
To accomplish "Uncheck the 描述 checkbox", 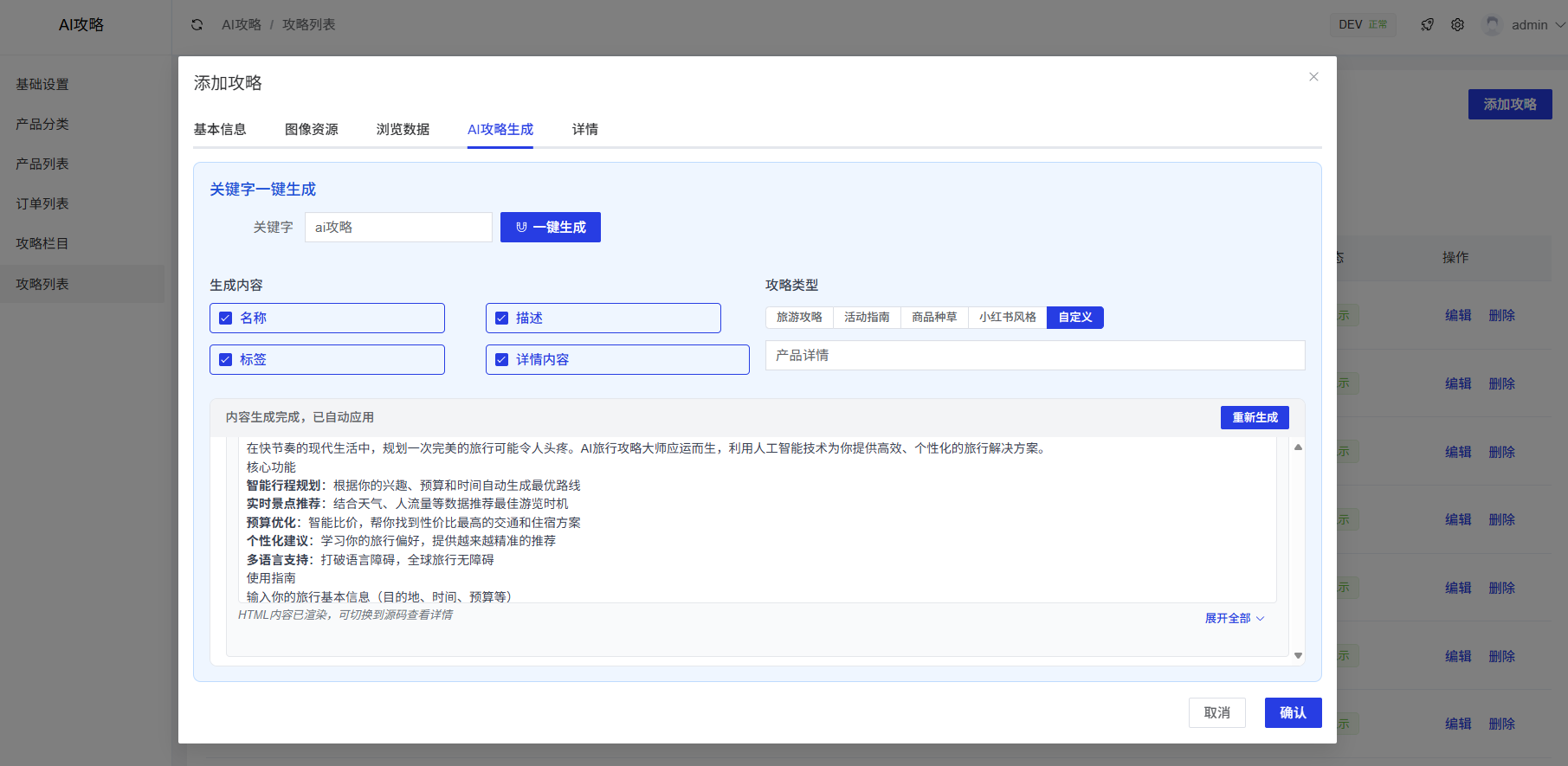I will pyautogui.click(x=502, y=319).
